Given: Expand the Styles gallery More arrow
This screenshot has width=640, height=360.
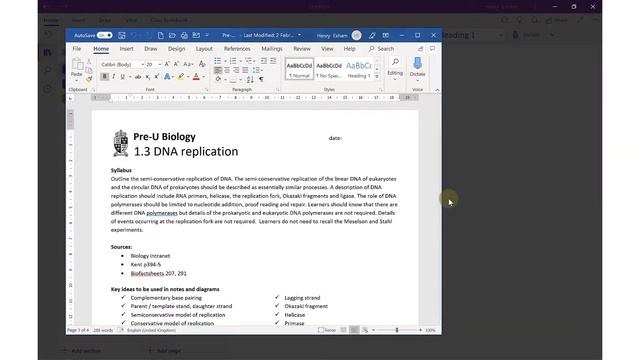Looking at the screenshot, I should coord(377,77).
